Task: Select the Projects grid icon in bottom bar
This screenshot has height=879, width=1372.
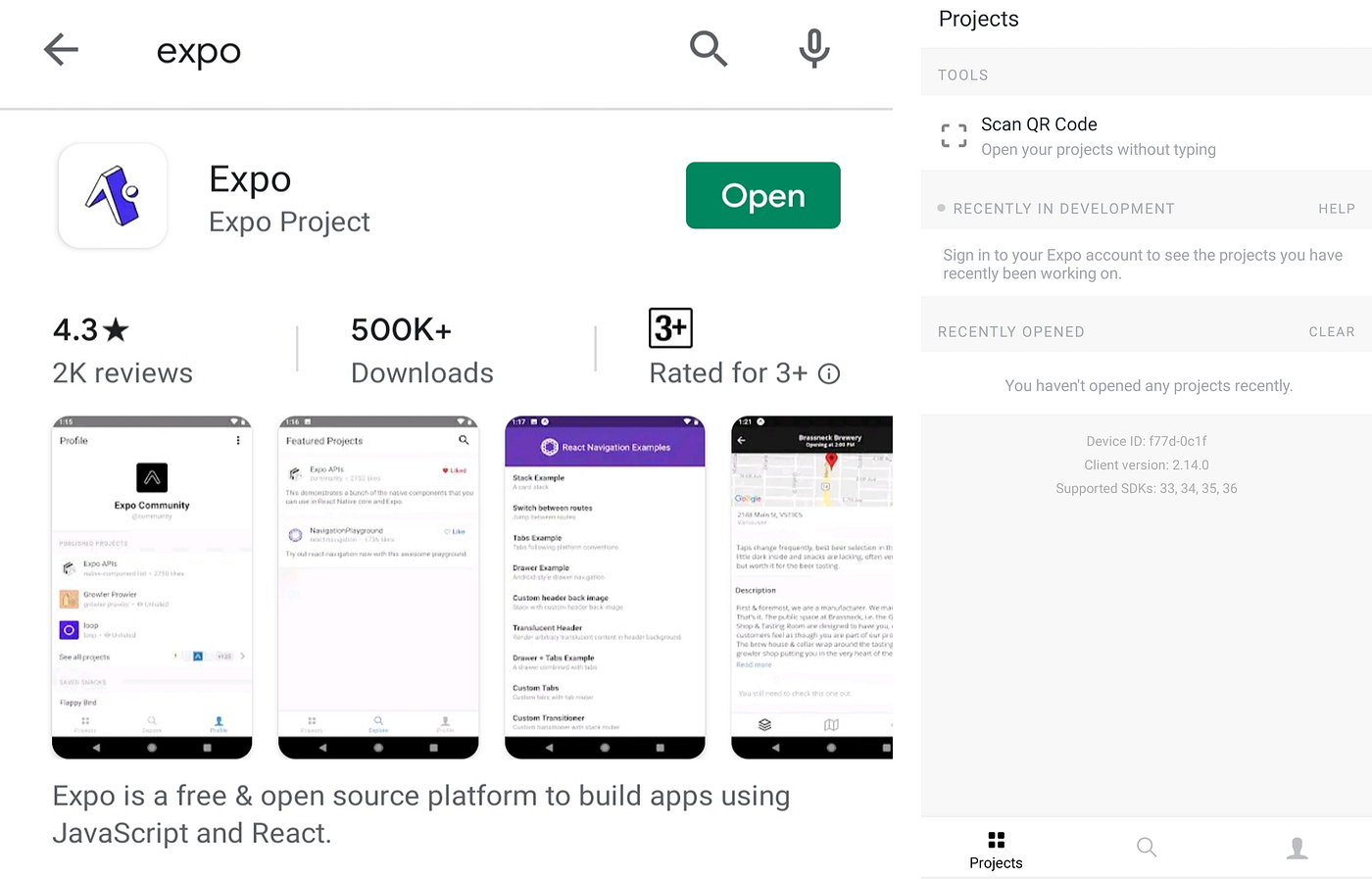Action: pyautogui.click(x=996, y=841)
